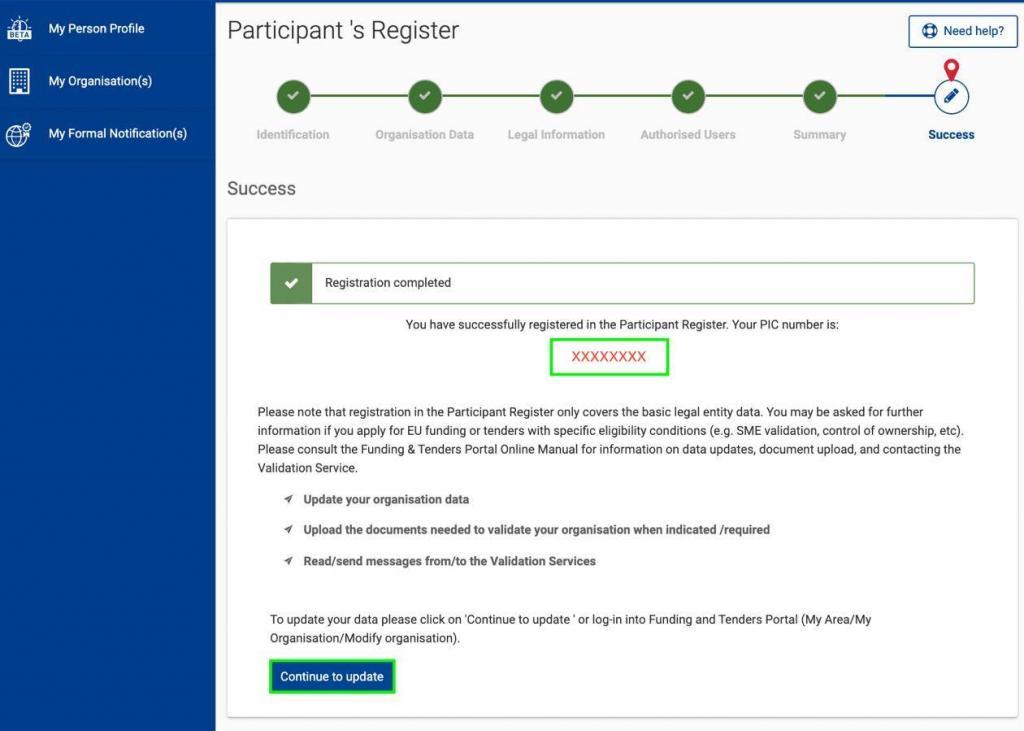Click arrow icon beside Read/send messages

pyautogui.click(x=288, y=560)
